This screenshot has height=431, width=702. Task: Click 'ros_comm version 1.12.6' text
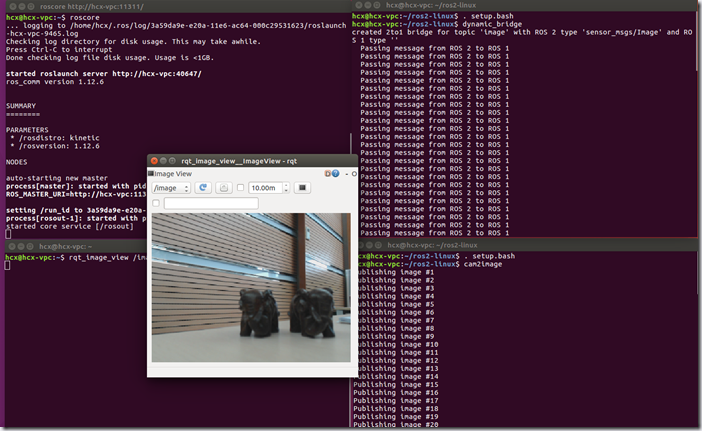(x=55, y=82)
